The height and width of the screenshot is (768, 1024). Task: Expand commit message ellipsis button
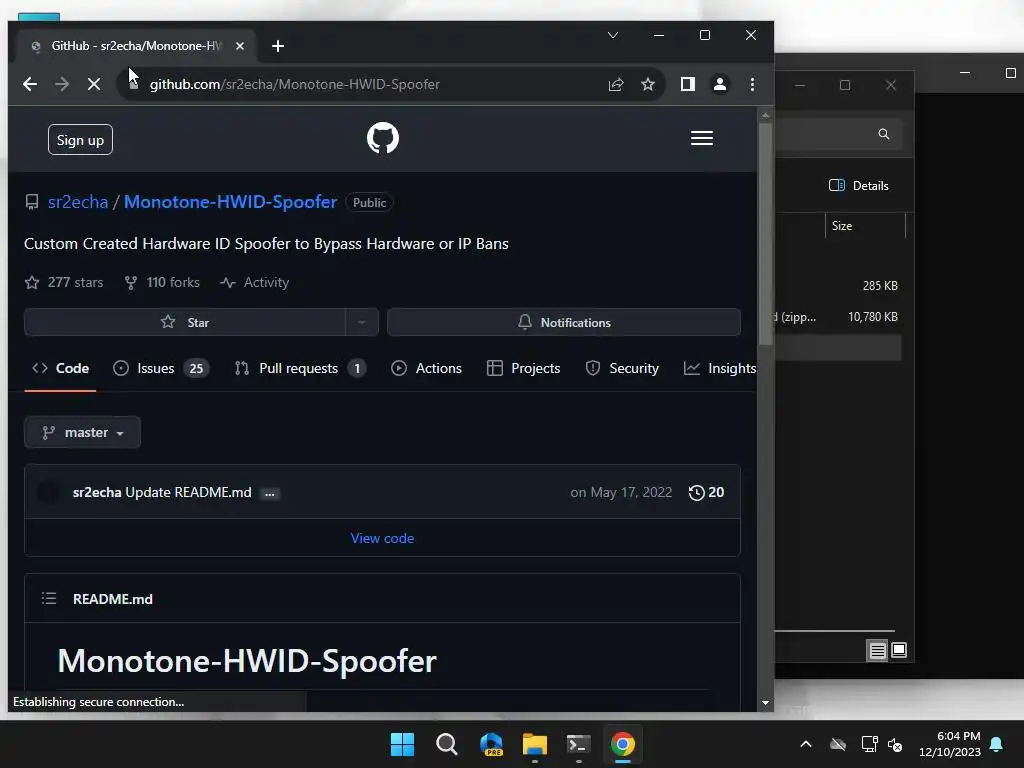click(270, 494)
